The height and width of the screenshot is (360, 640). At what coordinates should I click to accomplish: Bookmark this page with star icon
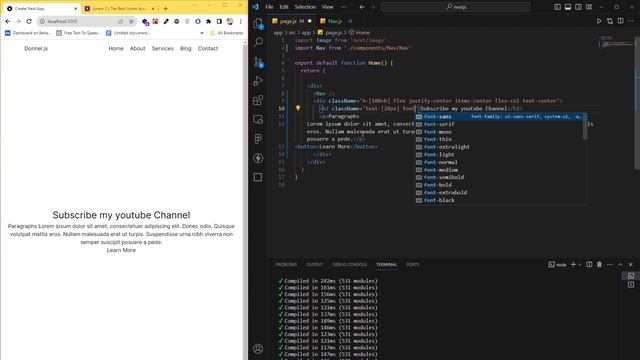click(131, 21)
